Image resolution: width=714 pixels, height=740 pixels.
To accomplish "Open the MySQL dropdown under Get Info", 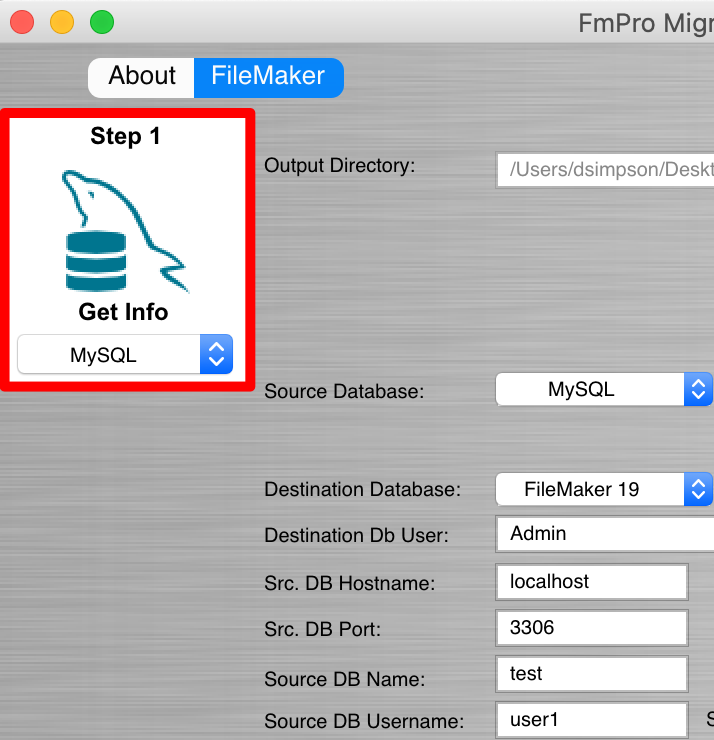I will (x=125, y=355).
